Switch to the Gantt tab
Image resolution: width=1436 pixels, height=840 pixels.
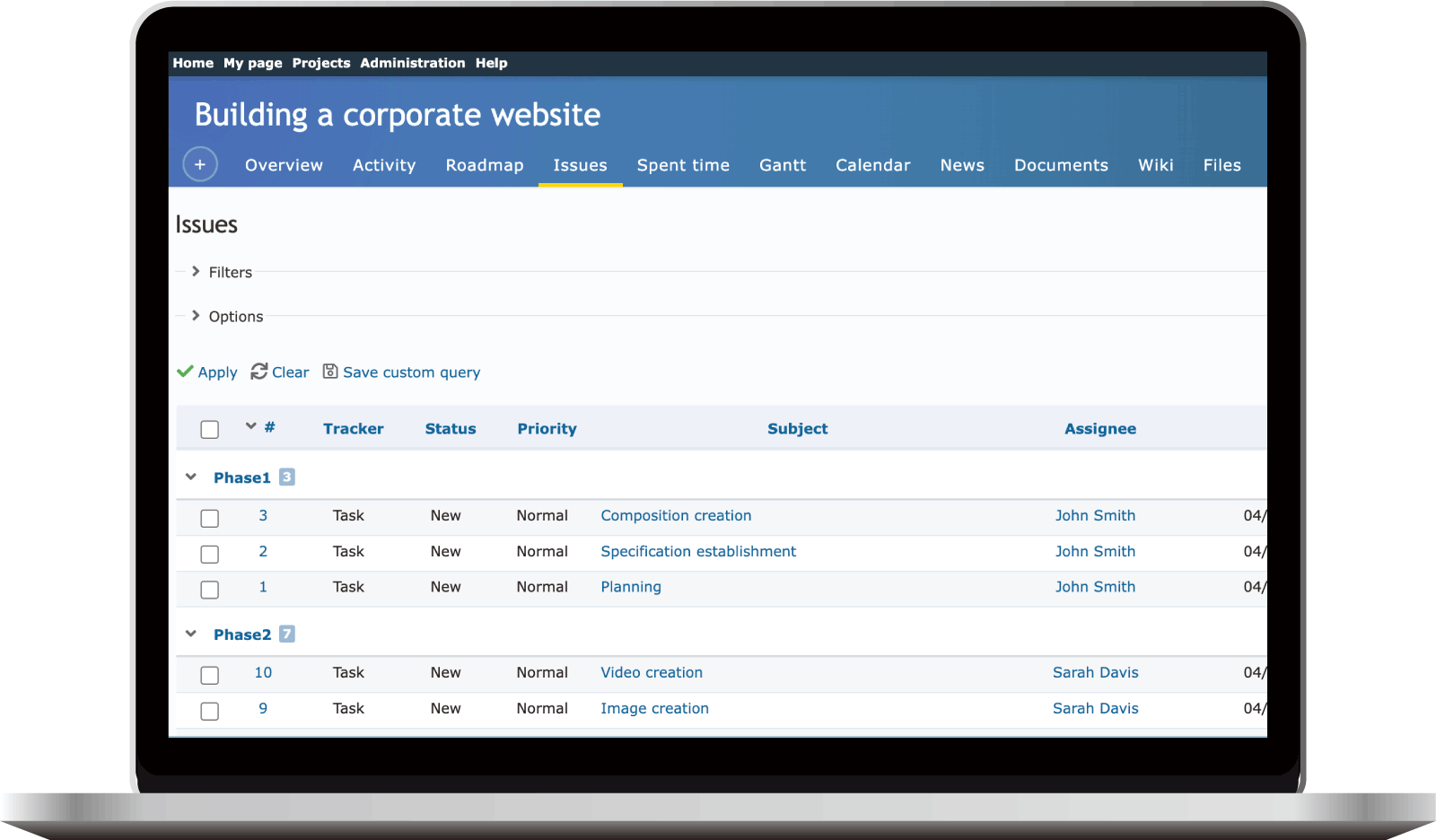[x=782, y=165]
